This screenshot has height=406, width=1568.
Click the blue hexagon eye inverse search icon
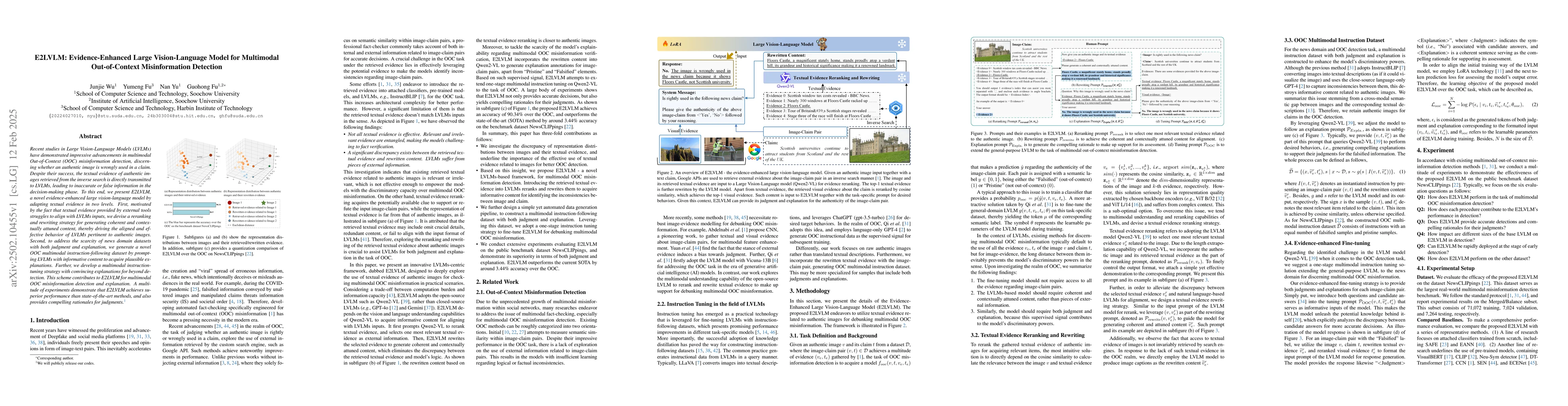click(896, 108)
